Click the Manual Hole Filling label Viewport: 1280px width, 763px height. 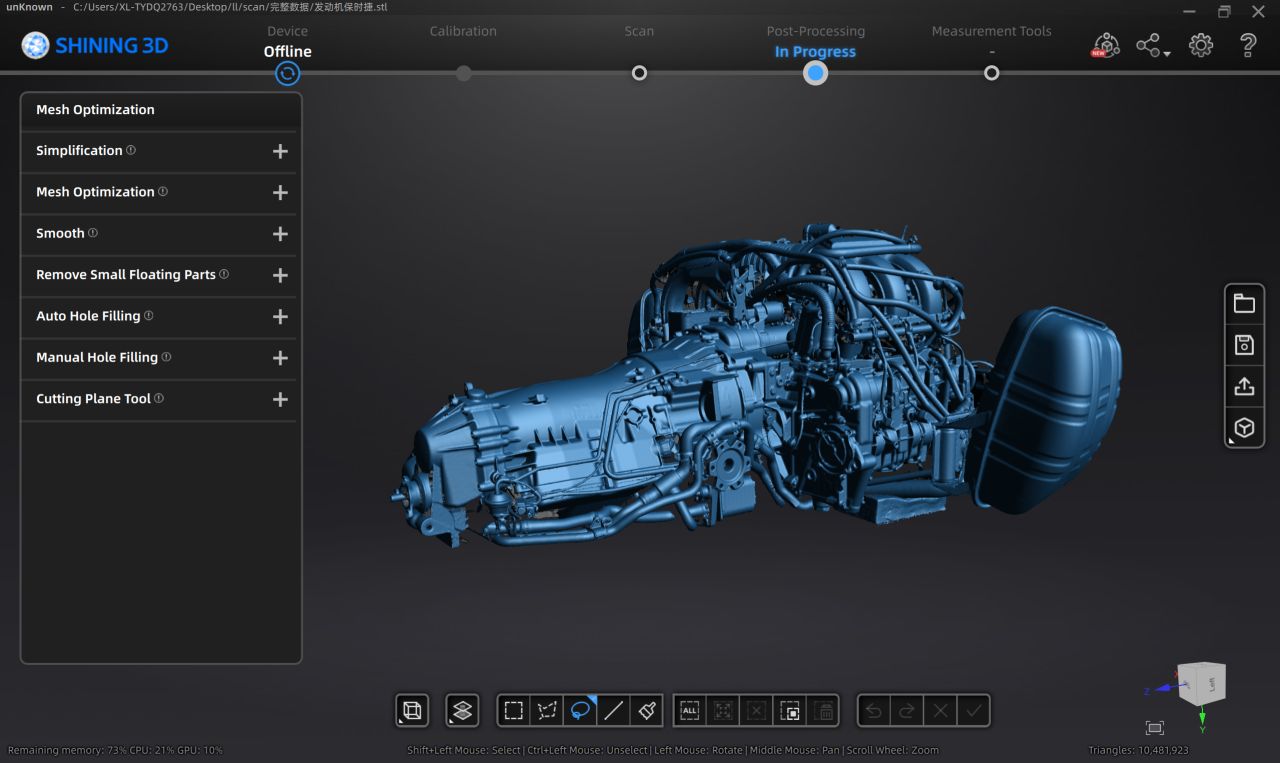click(97, 357)
